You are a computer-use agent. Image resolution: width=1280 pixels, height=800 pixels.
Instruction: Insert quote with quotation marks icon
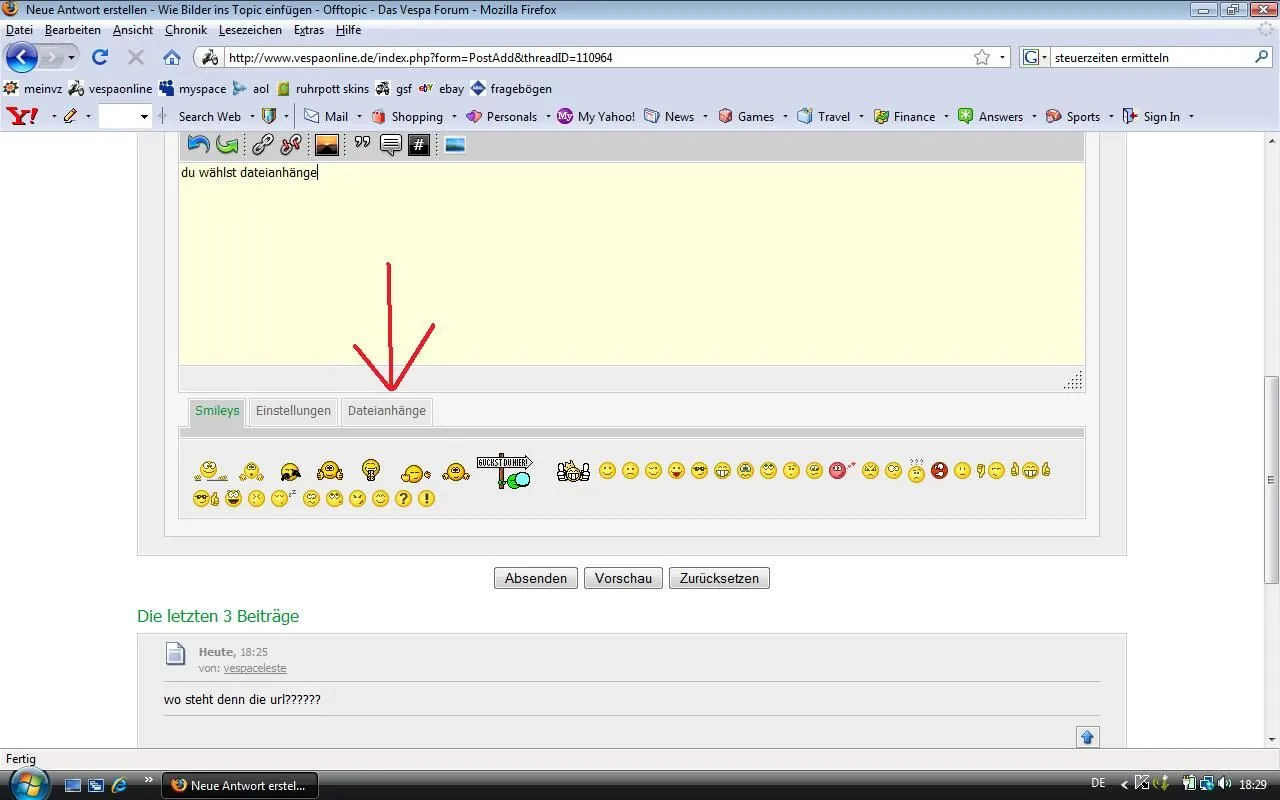click(362, 144)
